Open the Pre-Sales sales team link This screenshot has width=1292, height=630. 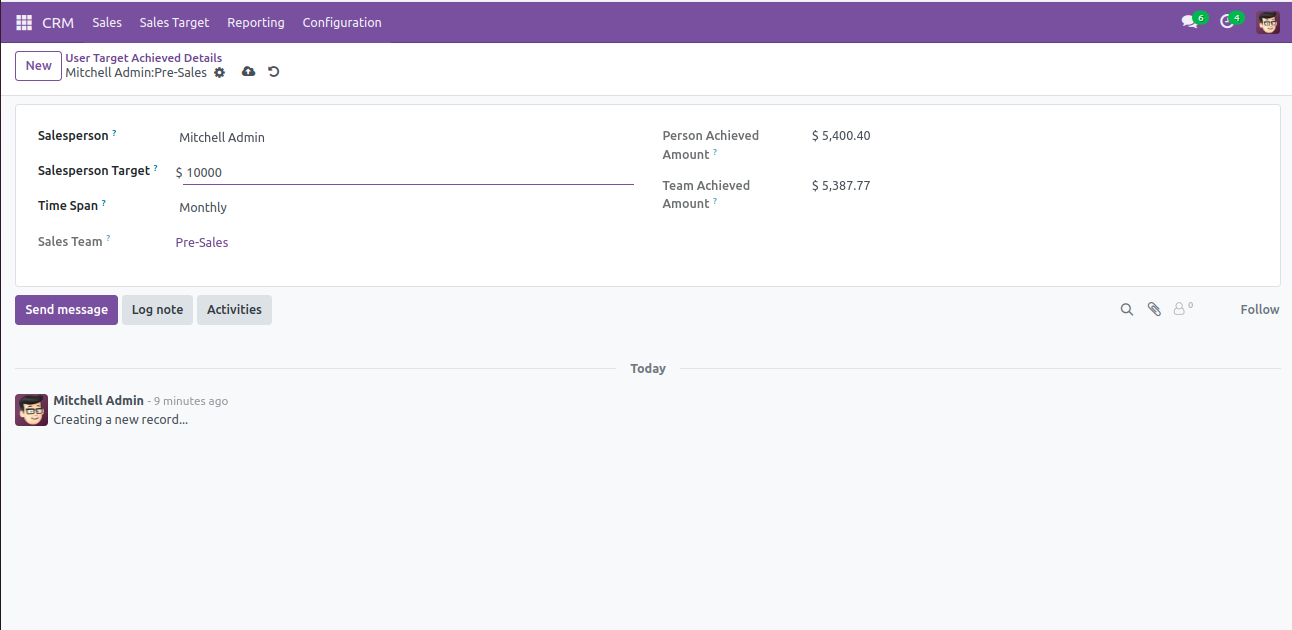202,243
